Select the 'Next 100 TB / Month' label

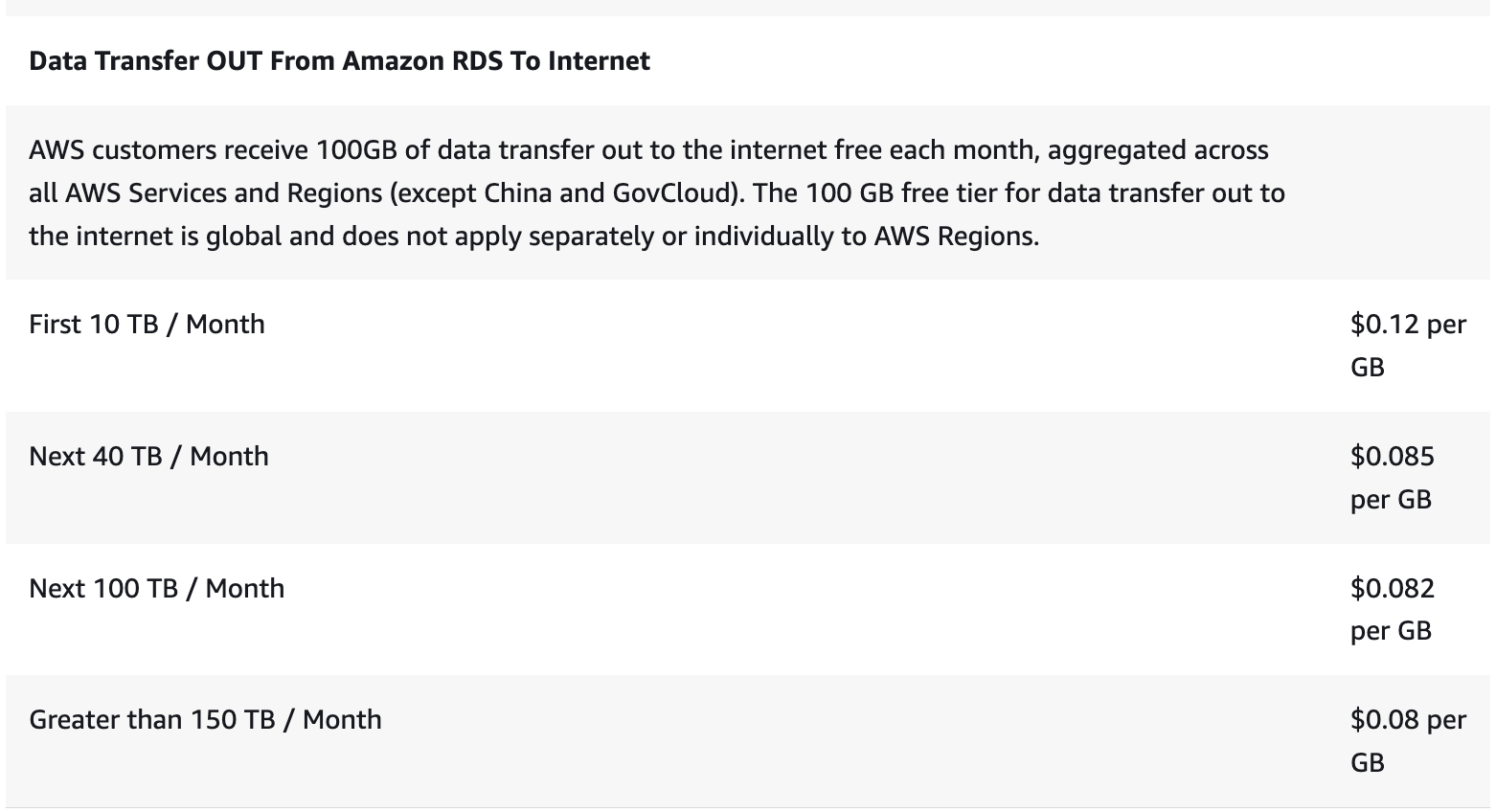(156, 588)
